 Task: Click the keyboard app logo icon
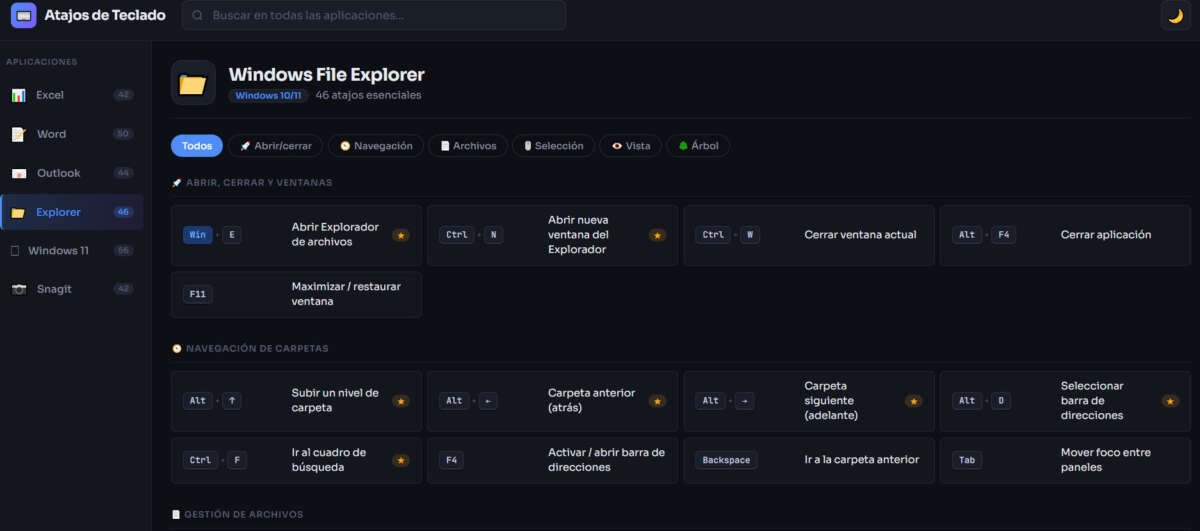23,15
